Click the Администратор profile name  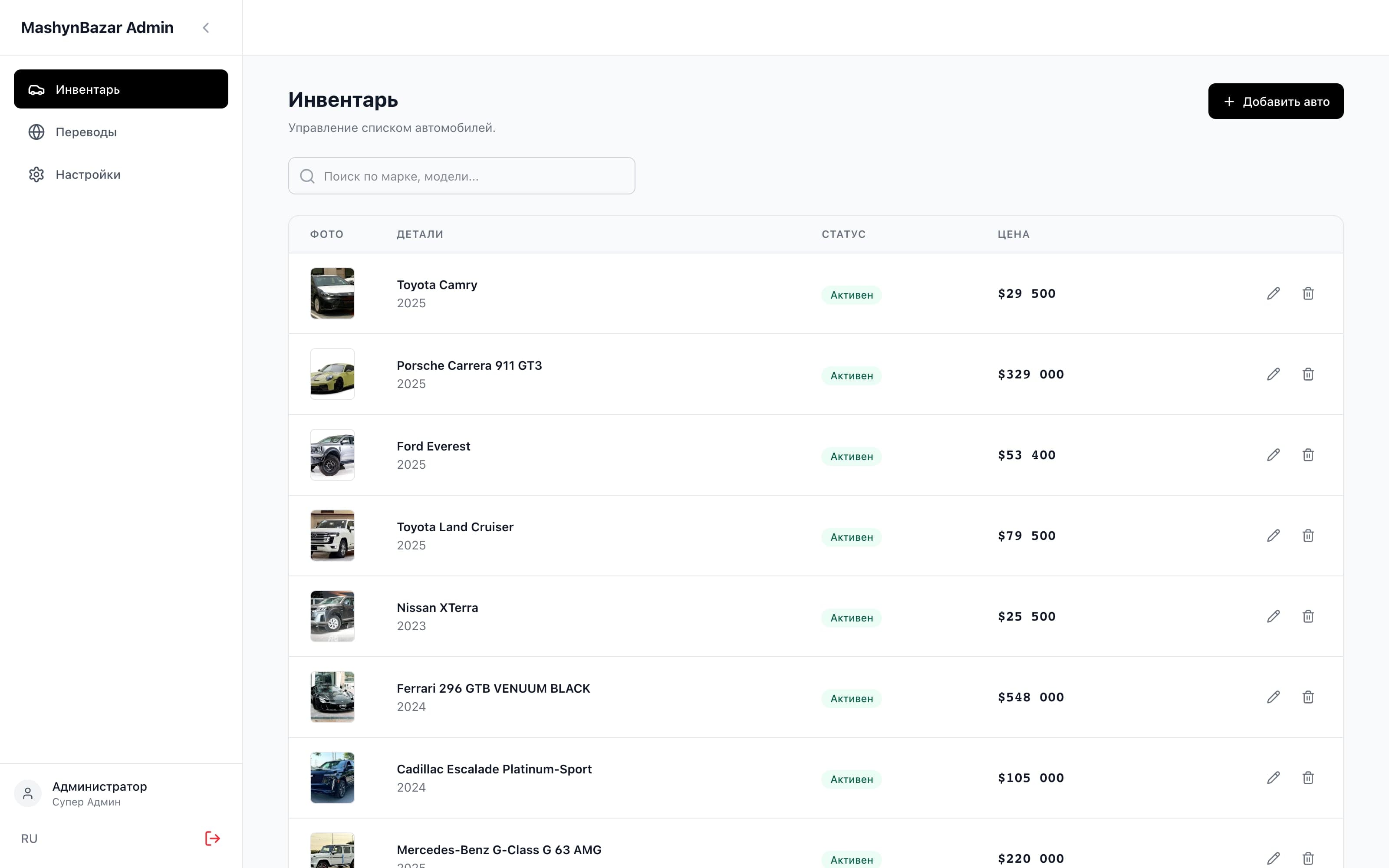(99, 786)
